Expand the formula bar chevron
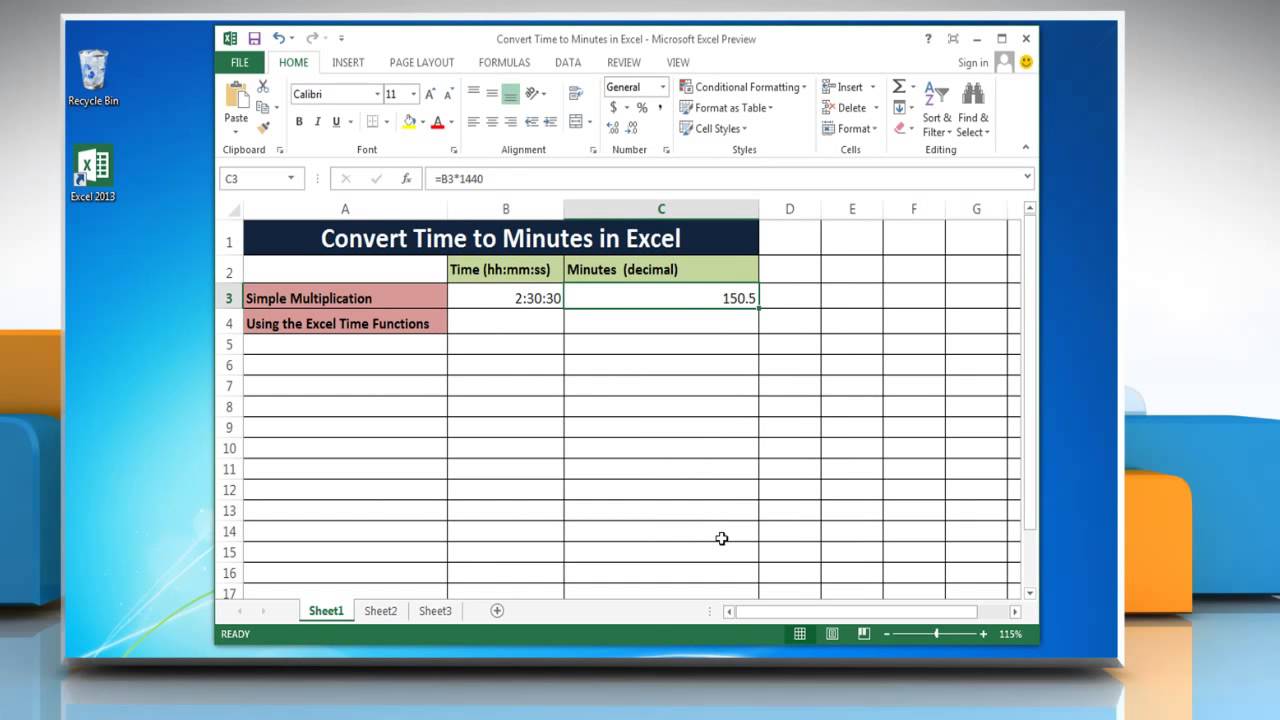This screenshot has height=720, width=1280. 1027,177
